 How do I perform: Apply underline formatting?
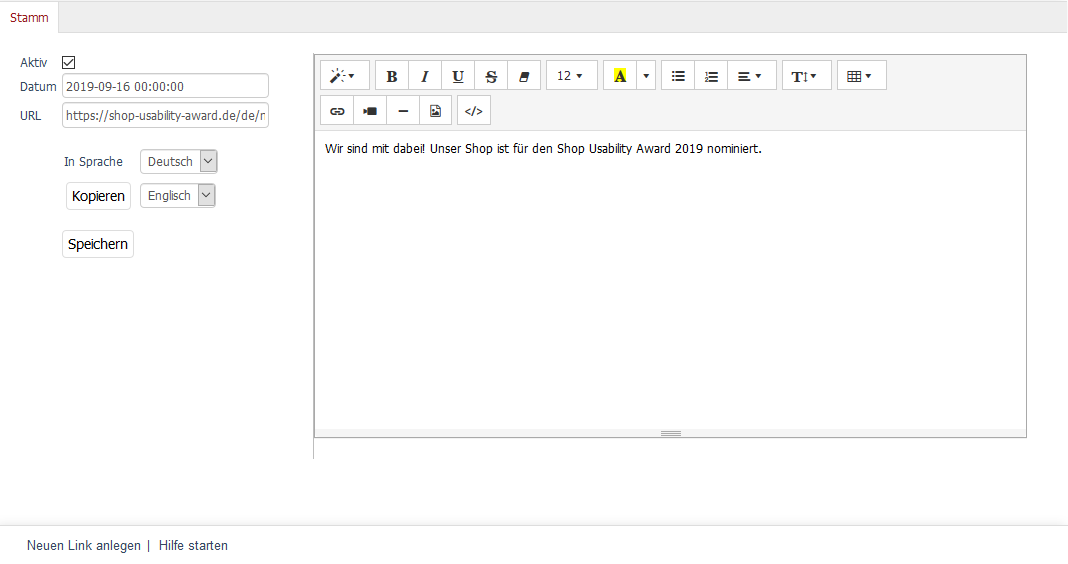pyautogui.click(x=458, y=76)
